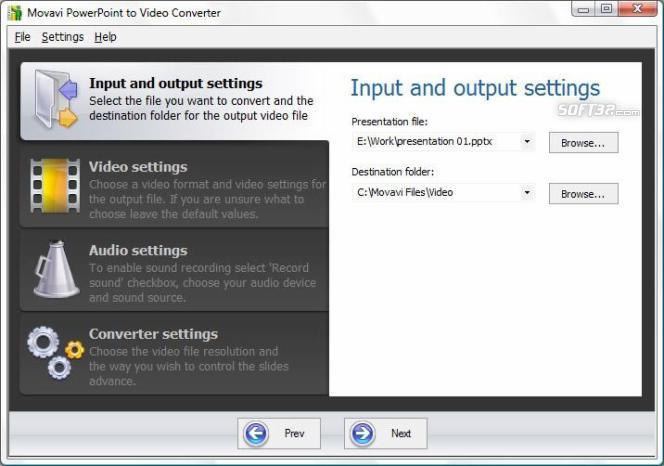Click the blue left arrow Prev icon

257,433
